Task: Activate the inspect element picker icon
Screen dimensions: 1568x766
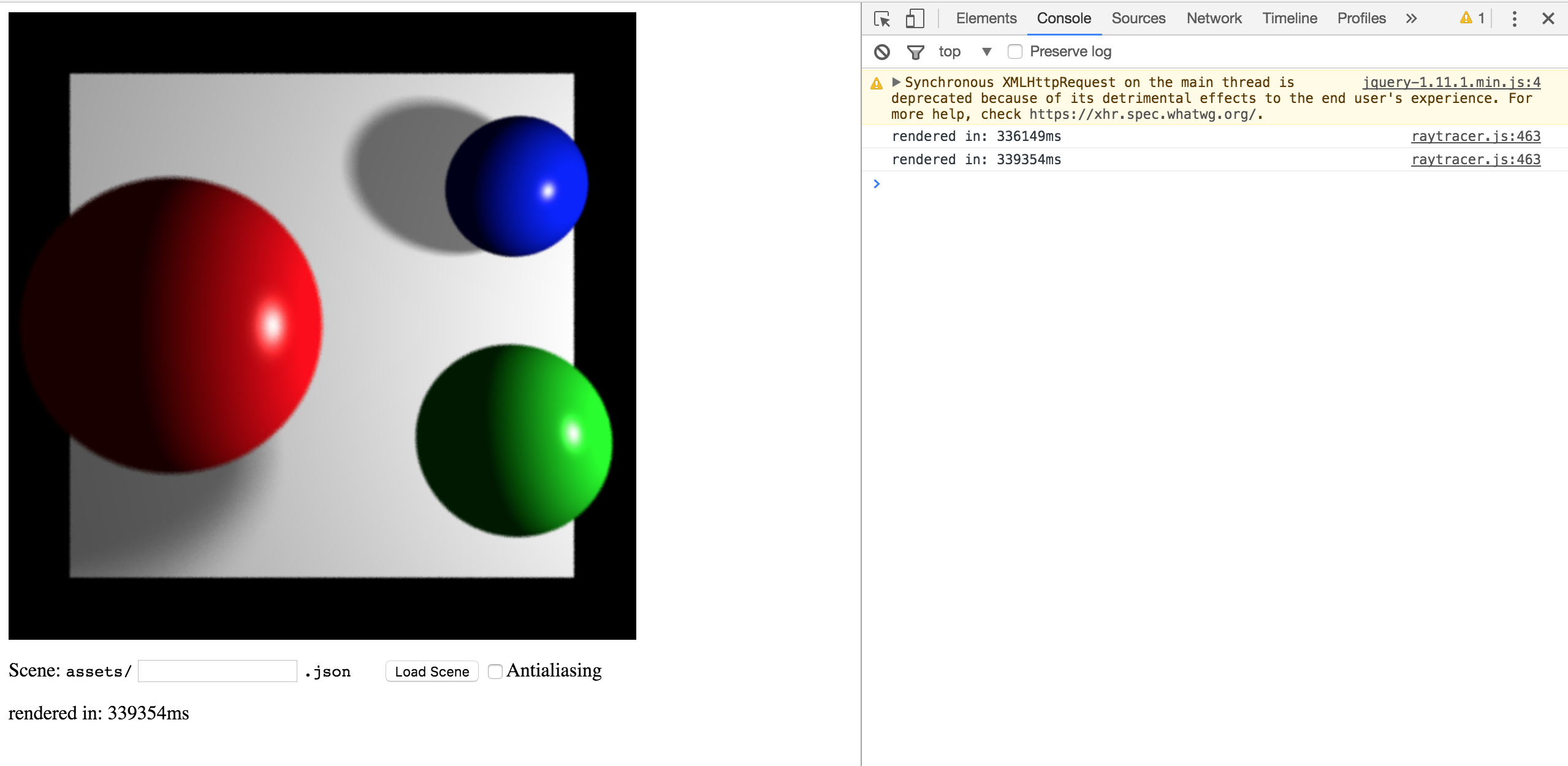Action: 882,19
